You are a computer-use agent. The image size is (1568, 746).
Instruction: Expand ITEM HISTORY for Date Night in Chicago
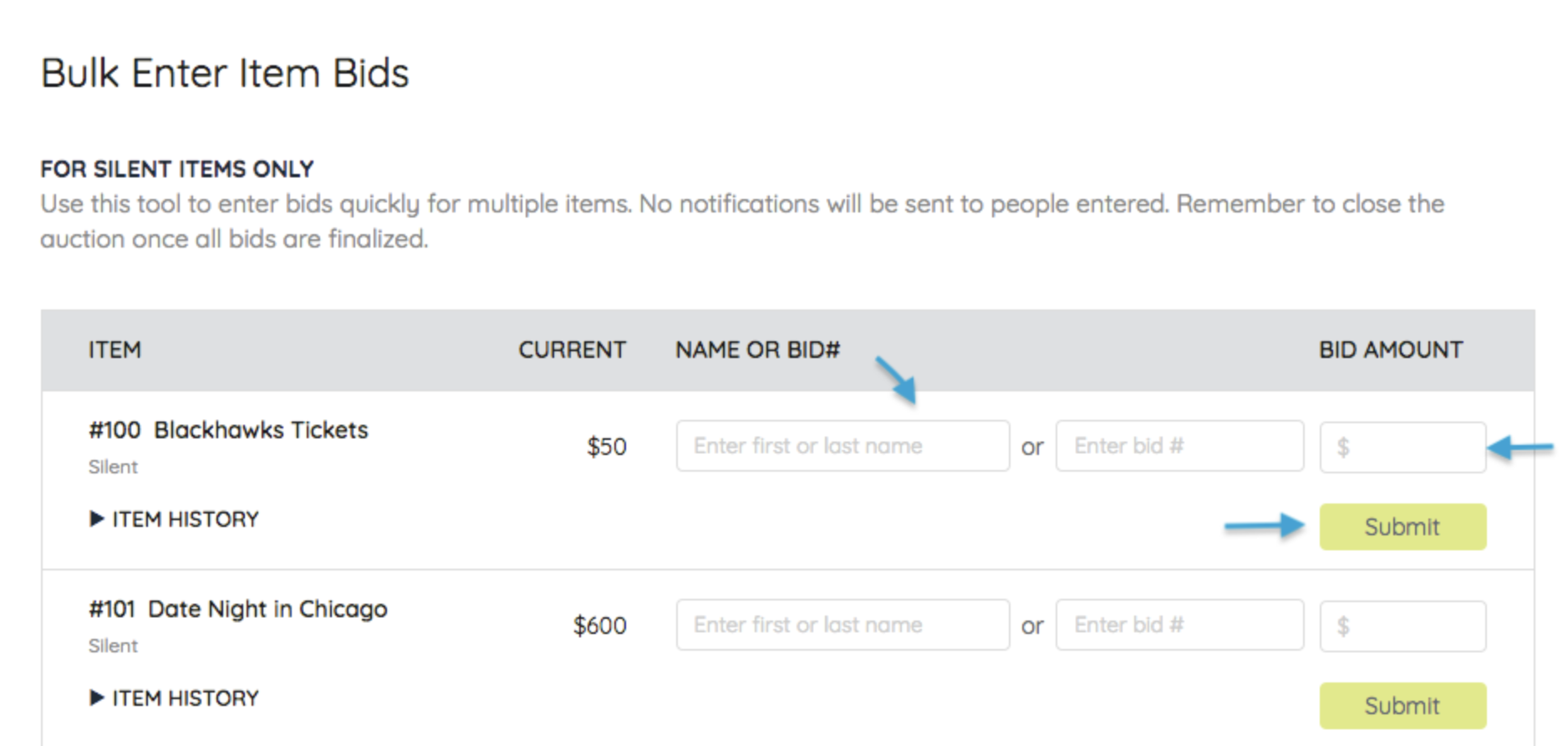click(x=185, y=698)
